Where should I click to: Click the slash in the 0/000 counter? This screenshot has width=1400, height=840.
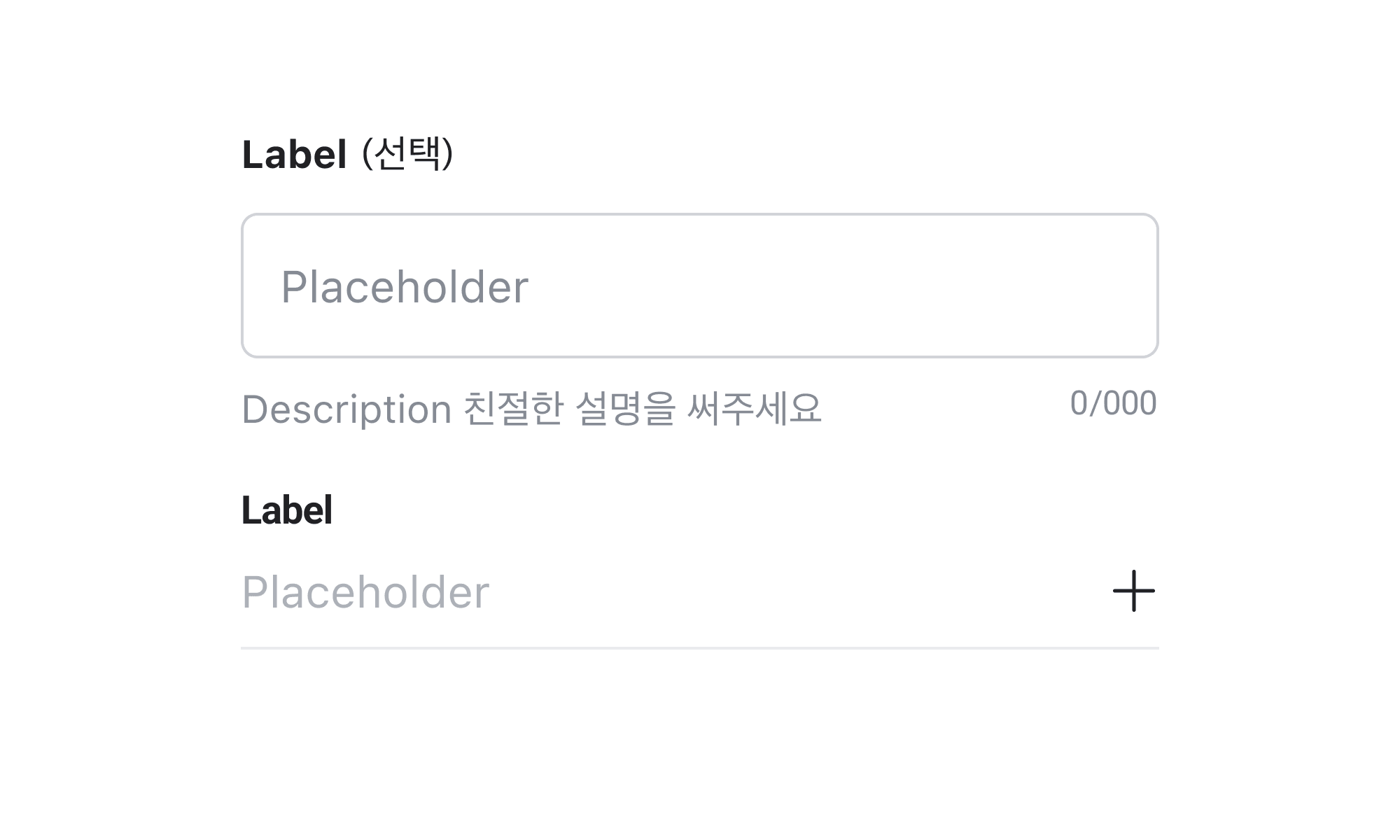pyautogui.click(x=1095, y=404)
